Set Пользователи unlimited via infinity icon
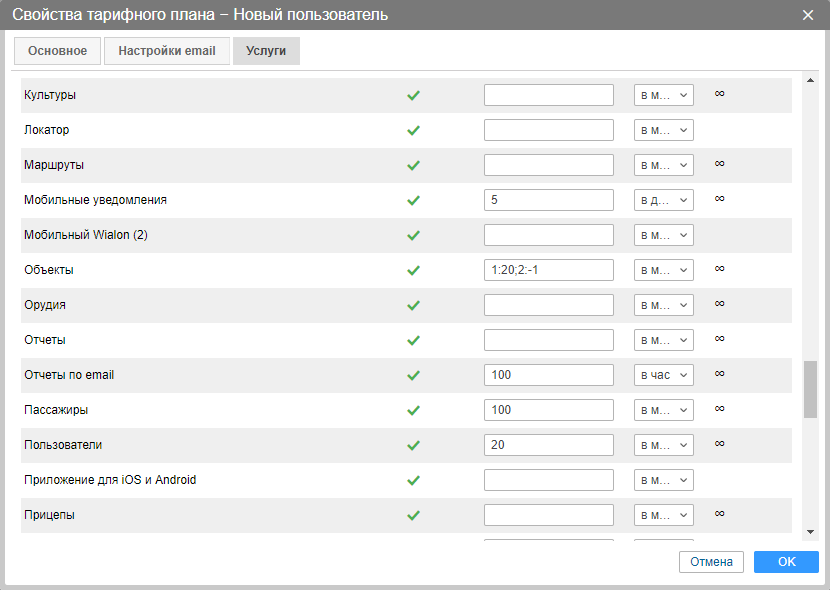This screenshot has height=590, width=830. pos(719,444)
